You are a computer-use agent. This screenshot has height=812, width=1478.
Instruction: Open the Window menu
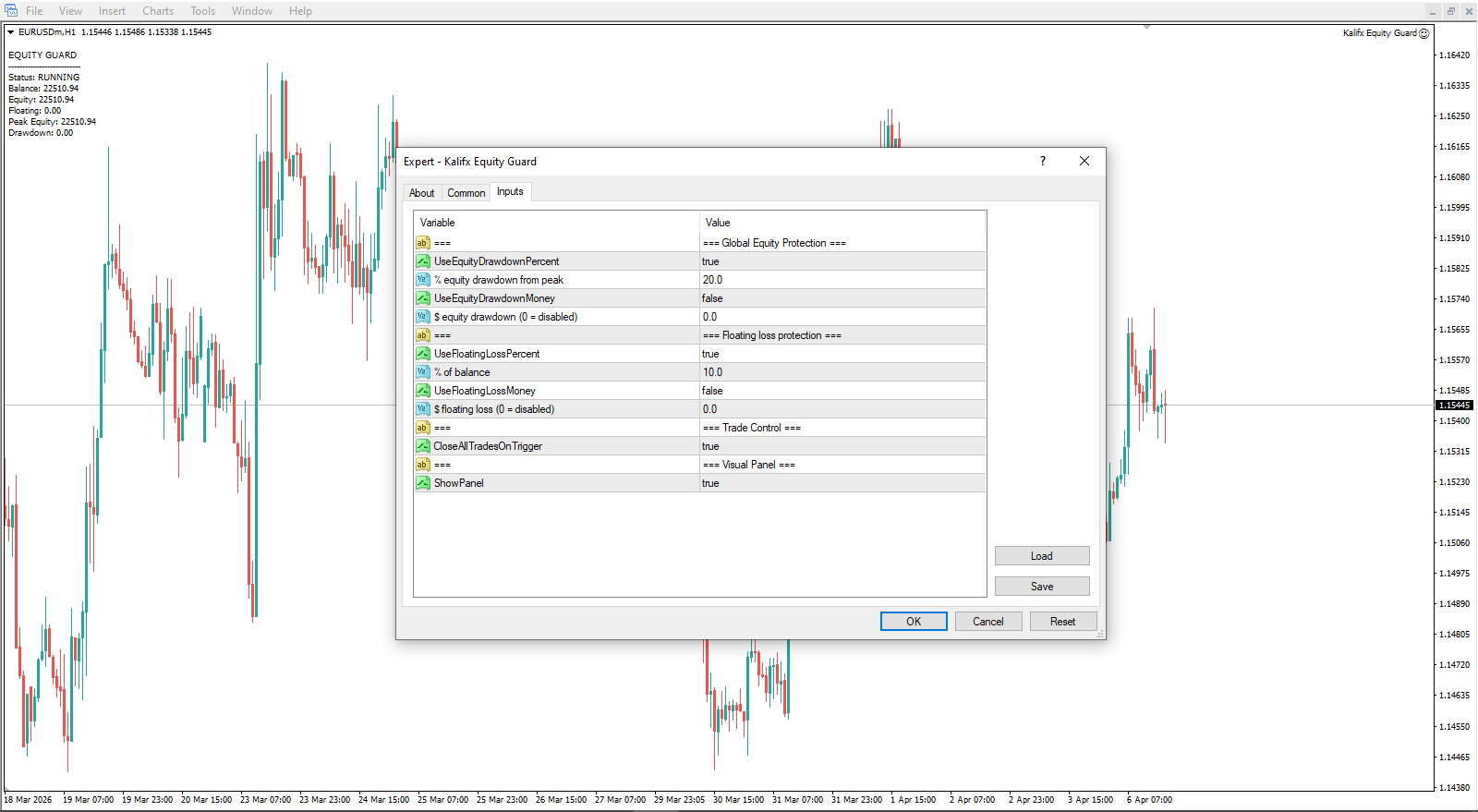tap(252, 11)
